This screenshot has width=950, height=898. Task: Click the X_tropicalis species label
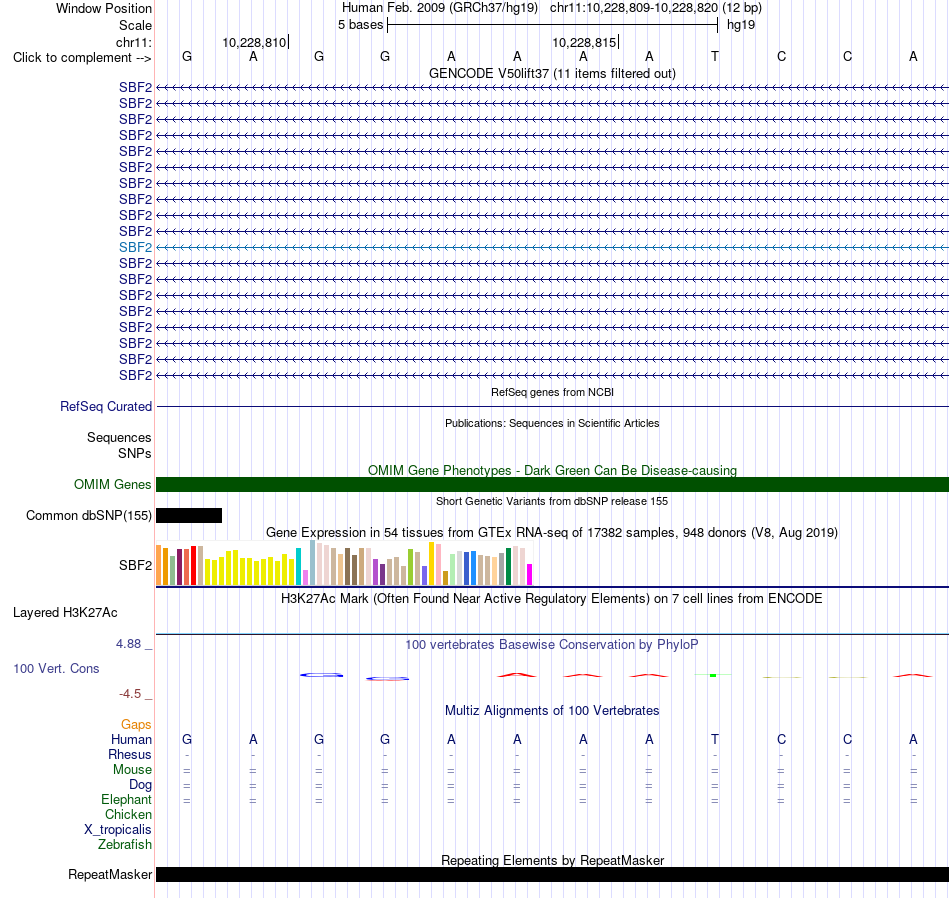118,830
